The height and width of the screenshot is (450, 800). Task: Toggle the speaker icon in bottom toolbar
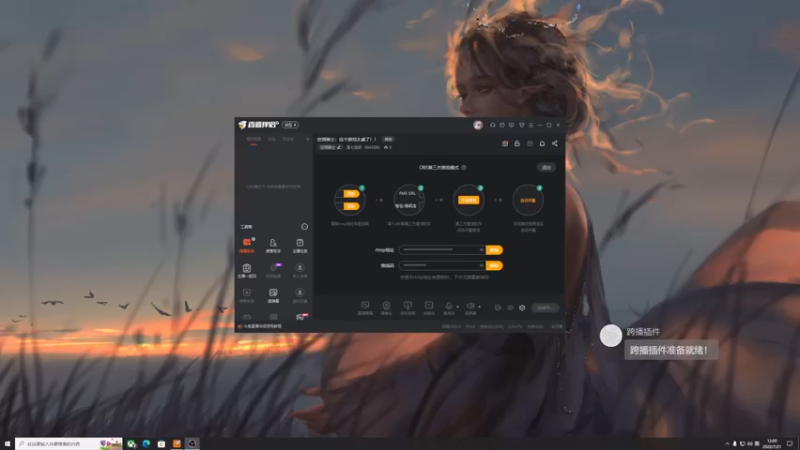pyautogui.click(x=470, y=308)
